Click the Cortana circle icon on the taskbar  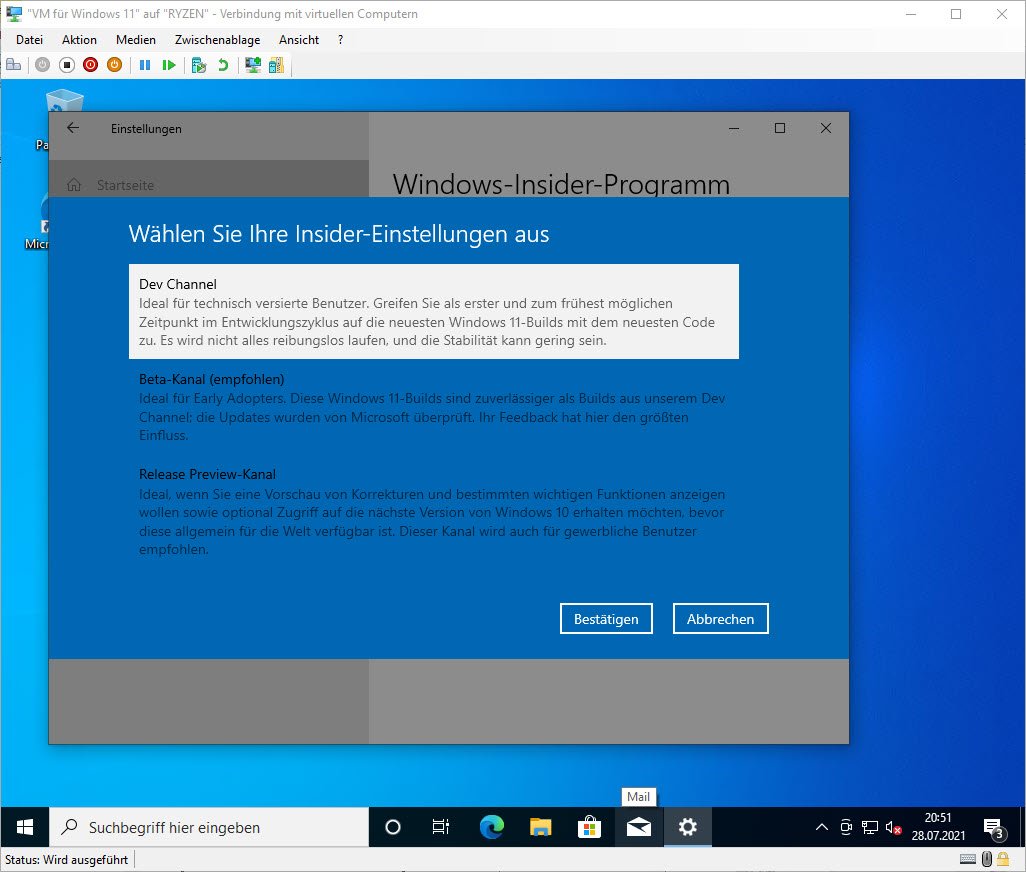(x=393, y=828)
